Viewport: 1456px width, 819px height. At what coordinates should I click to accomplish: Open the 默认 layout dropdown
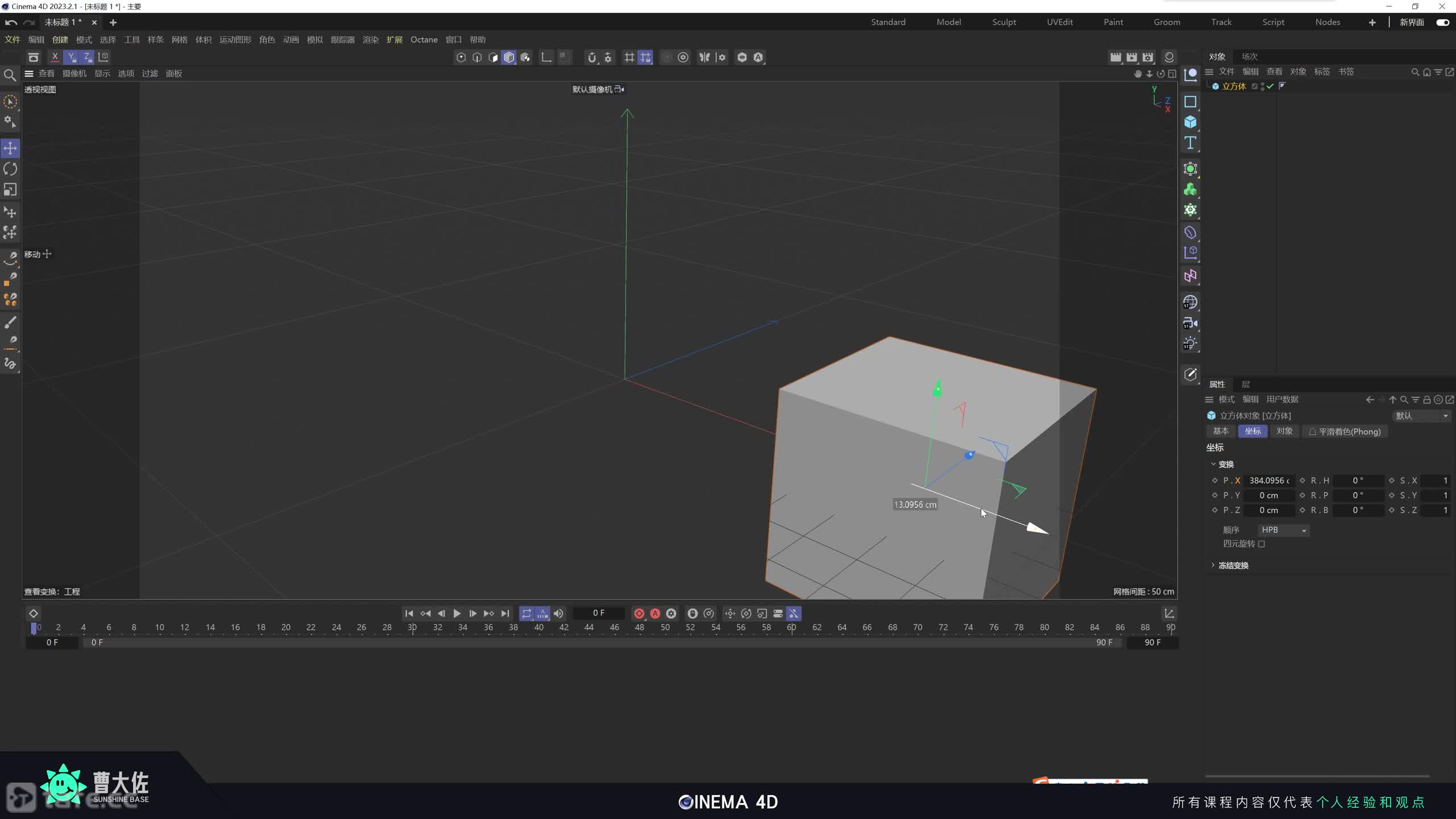(1421, 416)
